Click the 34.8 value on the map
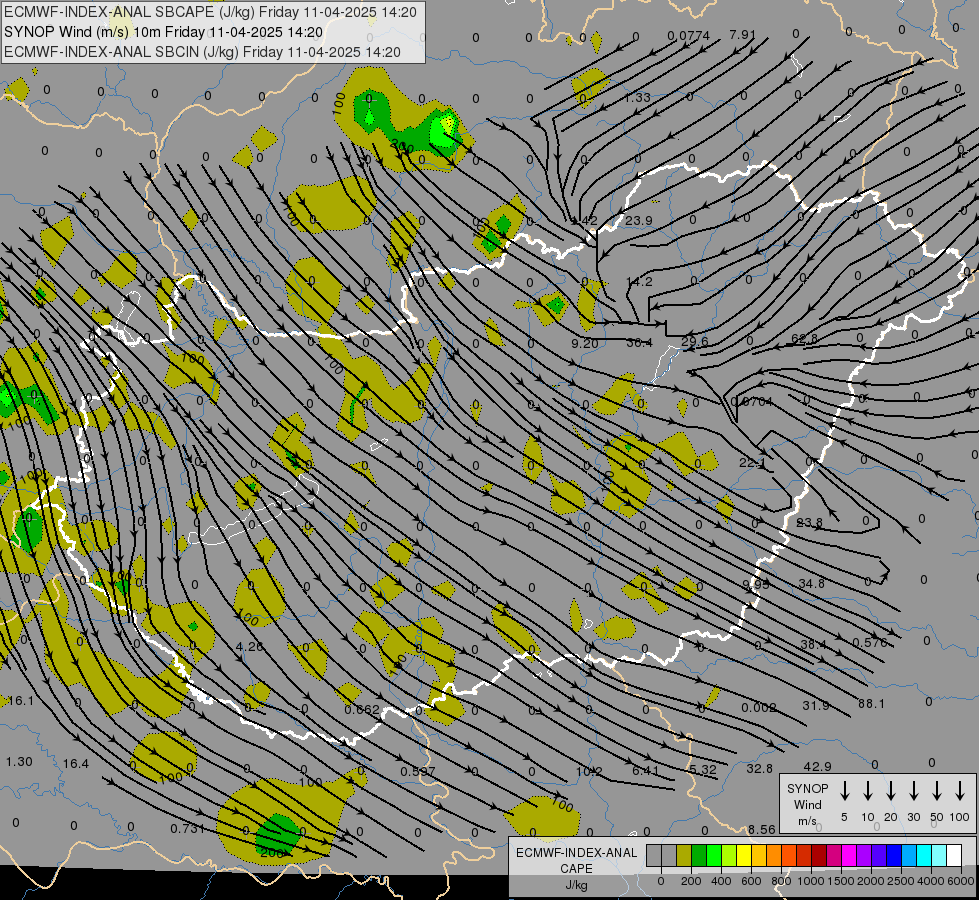This screenshot has width=979, height=900. [x=811, y=583]
